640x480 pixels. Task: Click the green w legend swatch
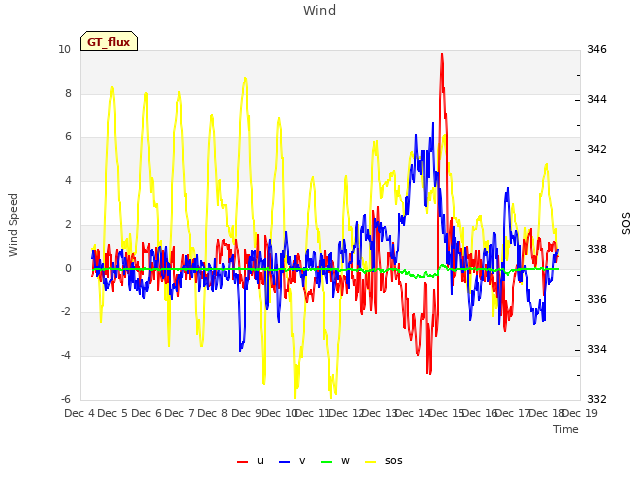[x=327, y=462]
